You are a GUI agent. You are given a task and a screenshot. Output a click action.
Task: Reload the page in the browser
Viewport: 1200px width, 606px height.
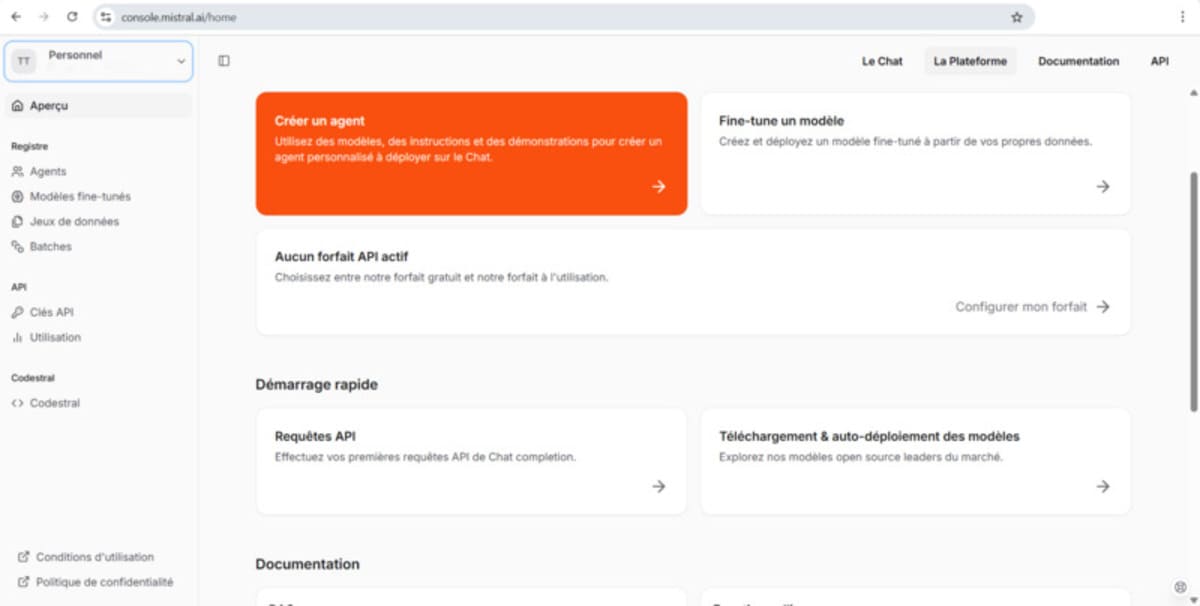72,17
